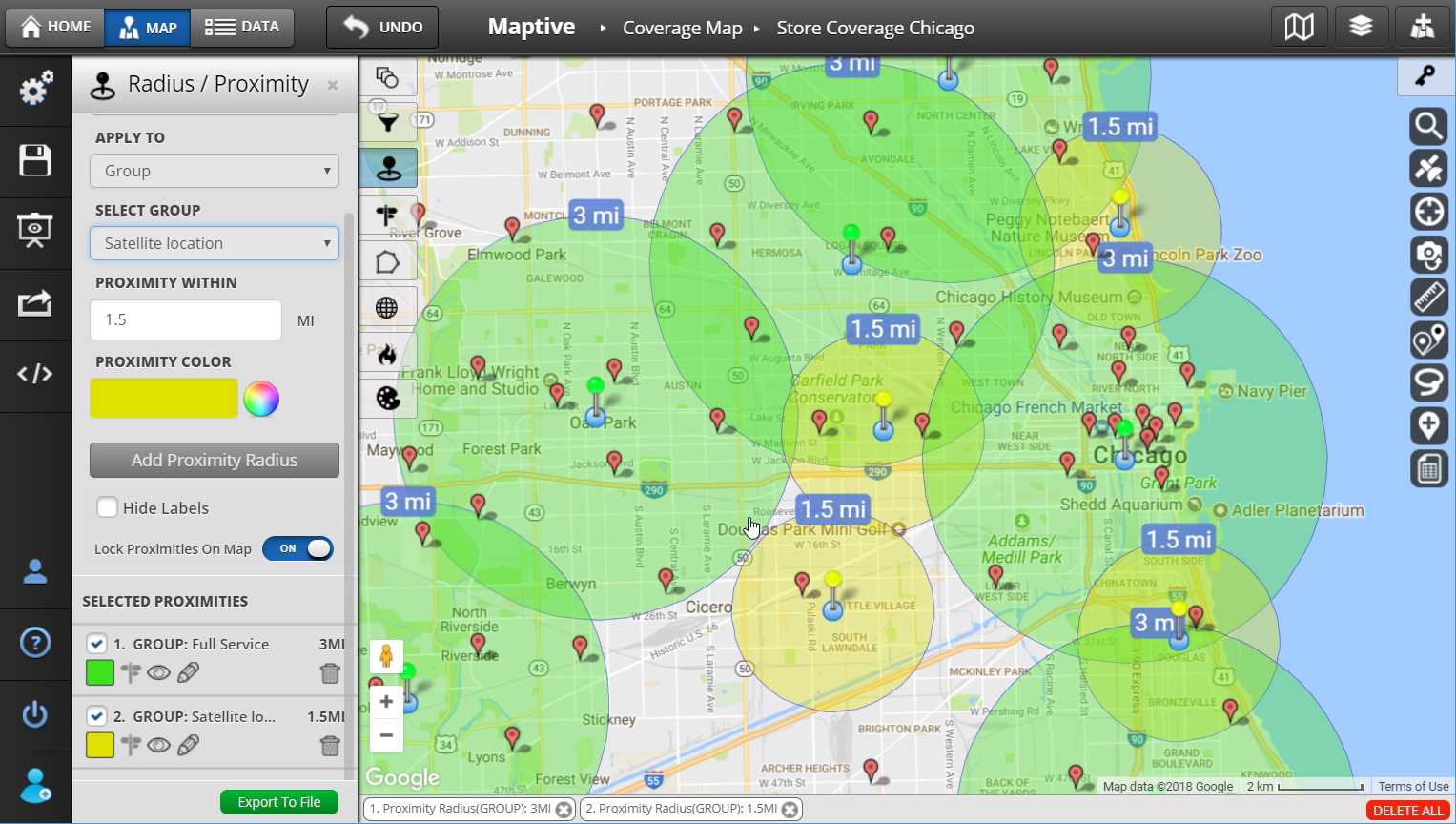Go to the HOME tab

click(55, 27)
